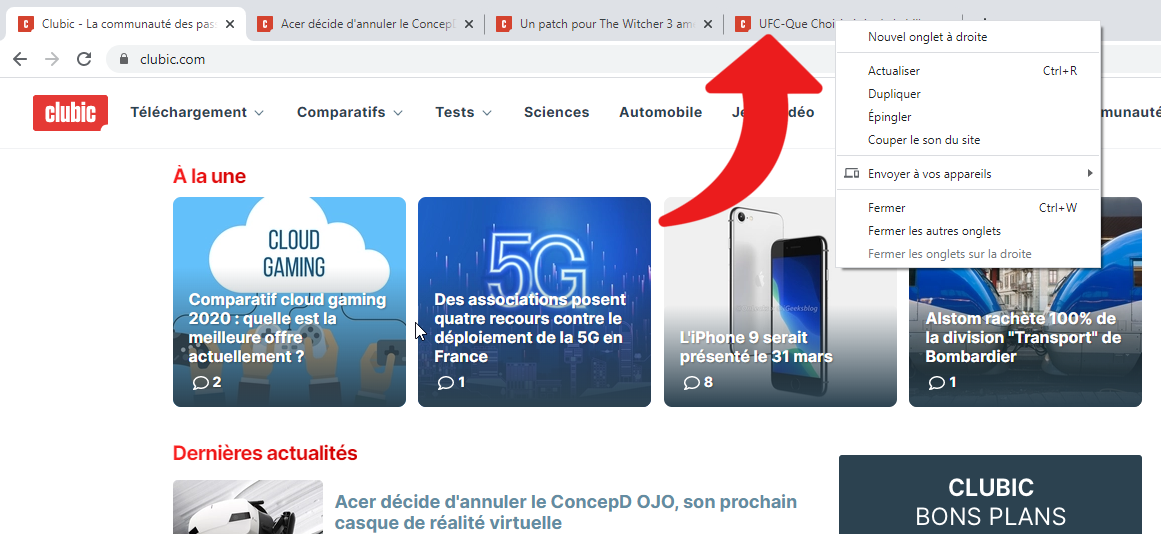
Task: Reload the page with the refresh icon
Action: click(84, 59)
